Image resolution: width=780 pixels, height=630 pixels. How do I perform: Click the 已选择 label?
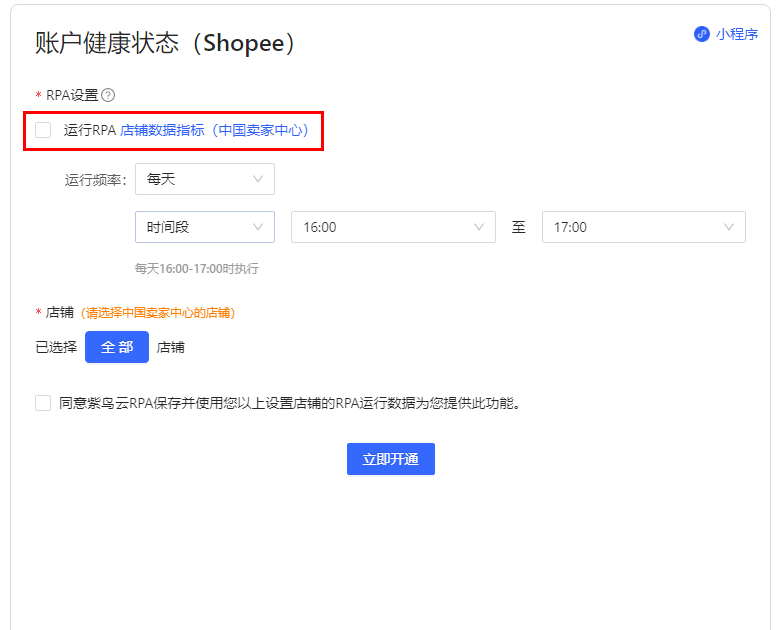(56, 347)
